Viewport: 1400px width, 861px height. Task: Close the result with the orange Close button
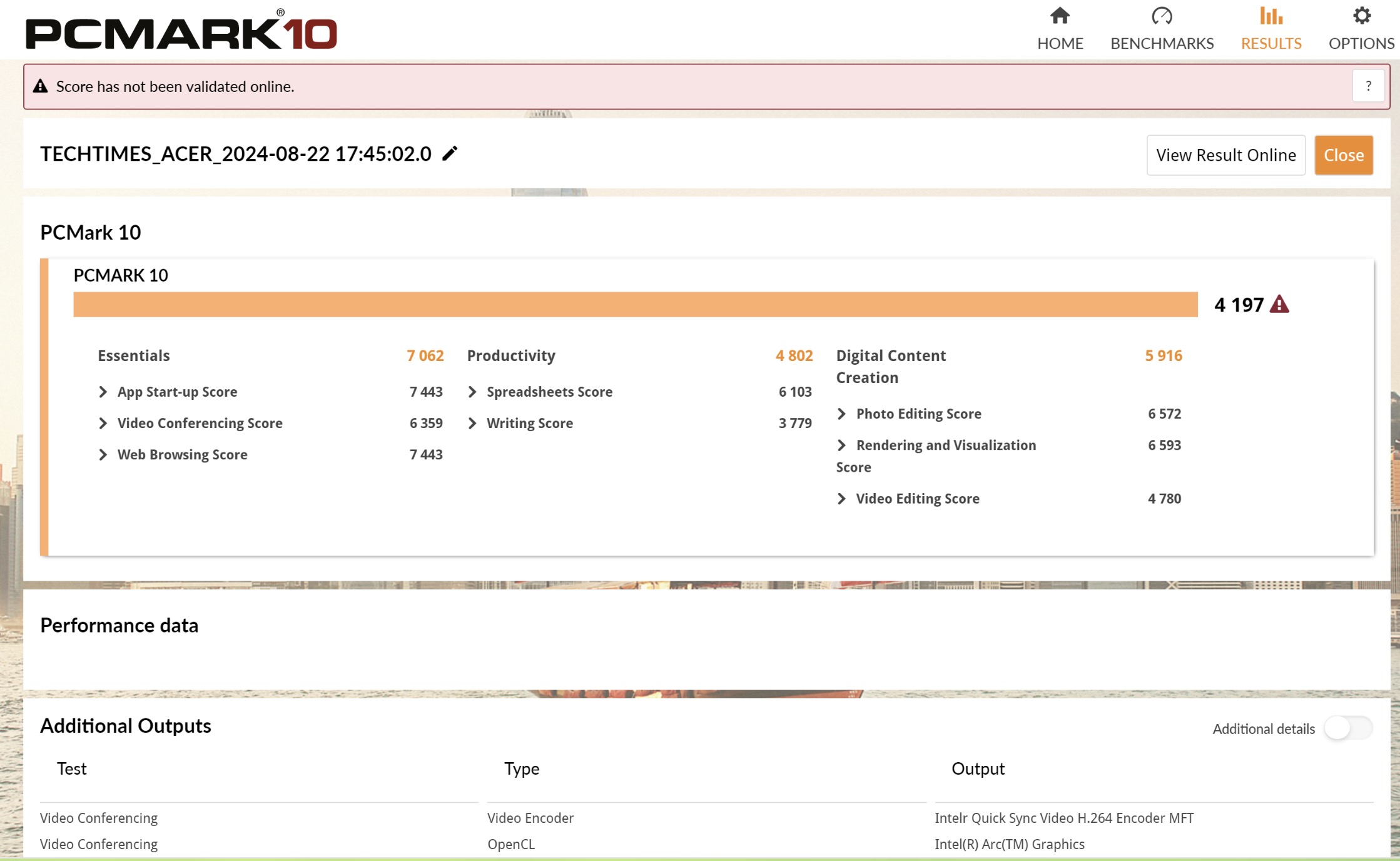(x=1344, y=155)
